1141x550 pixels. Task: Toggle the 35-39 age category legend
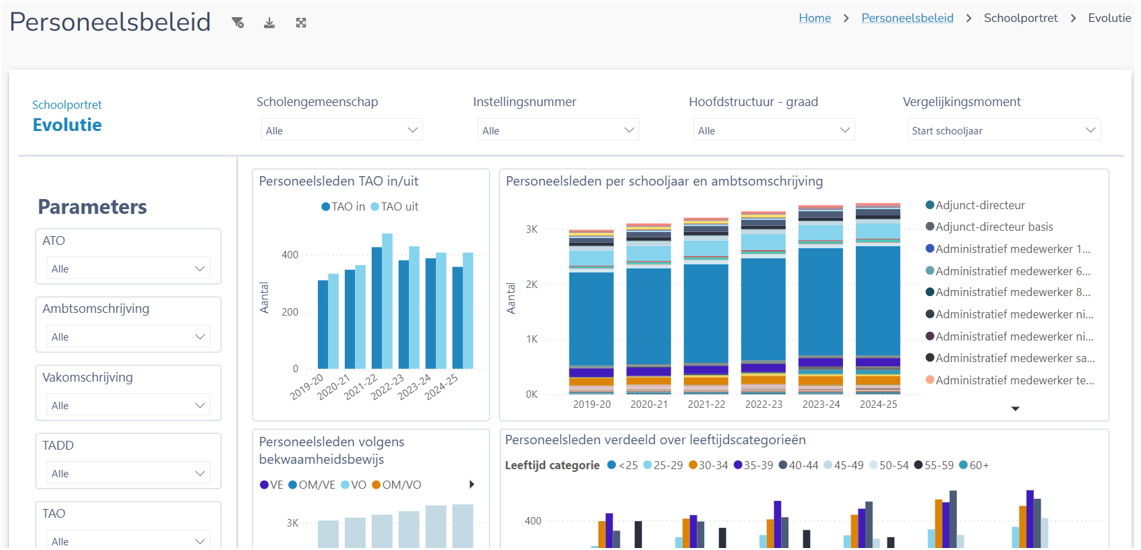pyautogui.click(x=738, y=465)
